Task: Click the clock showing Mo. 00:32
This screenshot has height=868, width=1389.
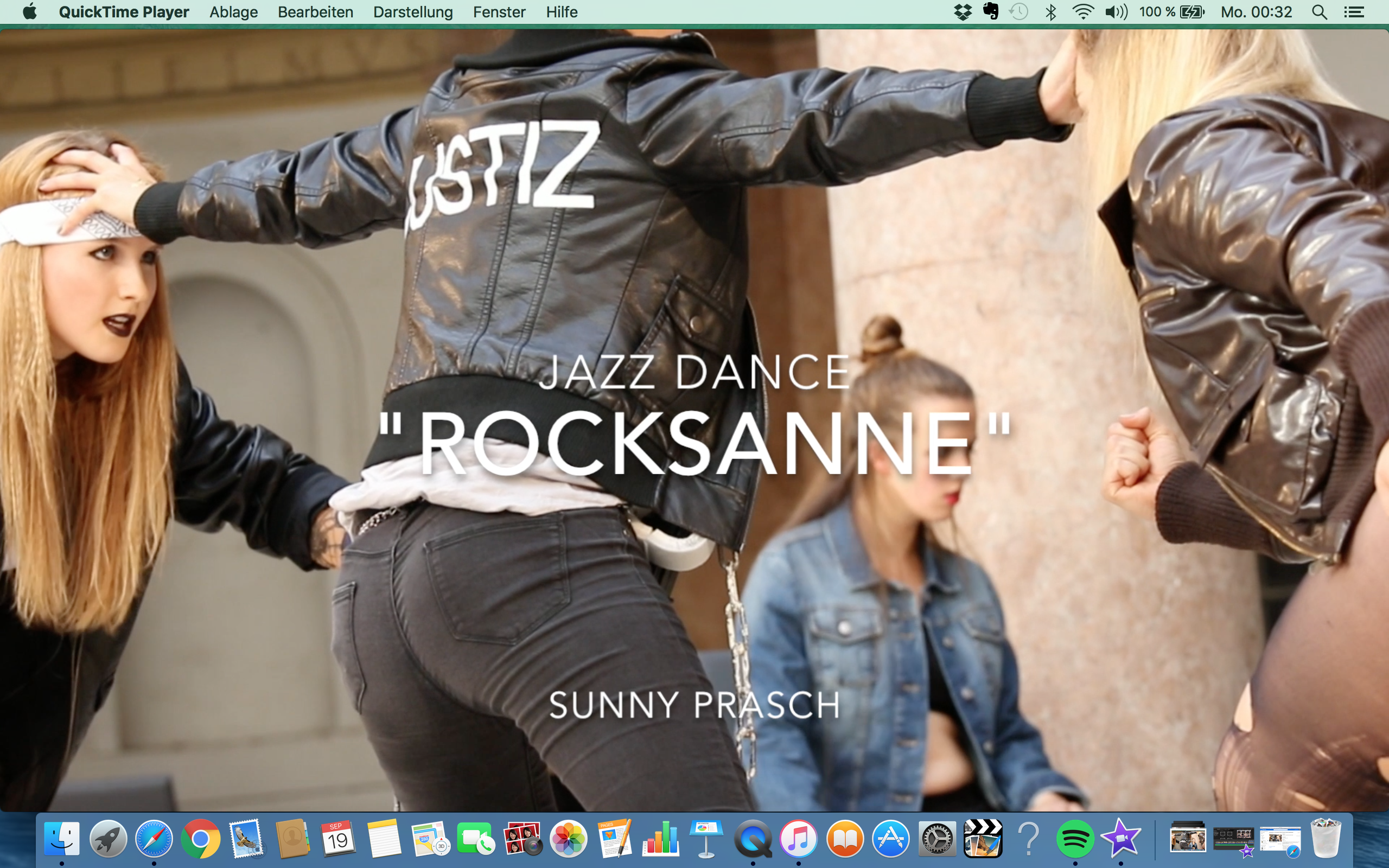Action: pos(1256,12)
